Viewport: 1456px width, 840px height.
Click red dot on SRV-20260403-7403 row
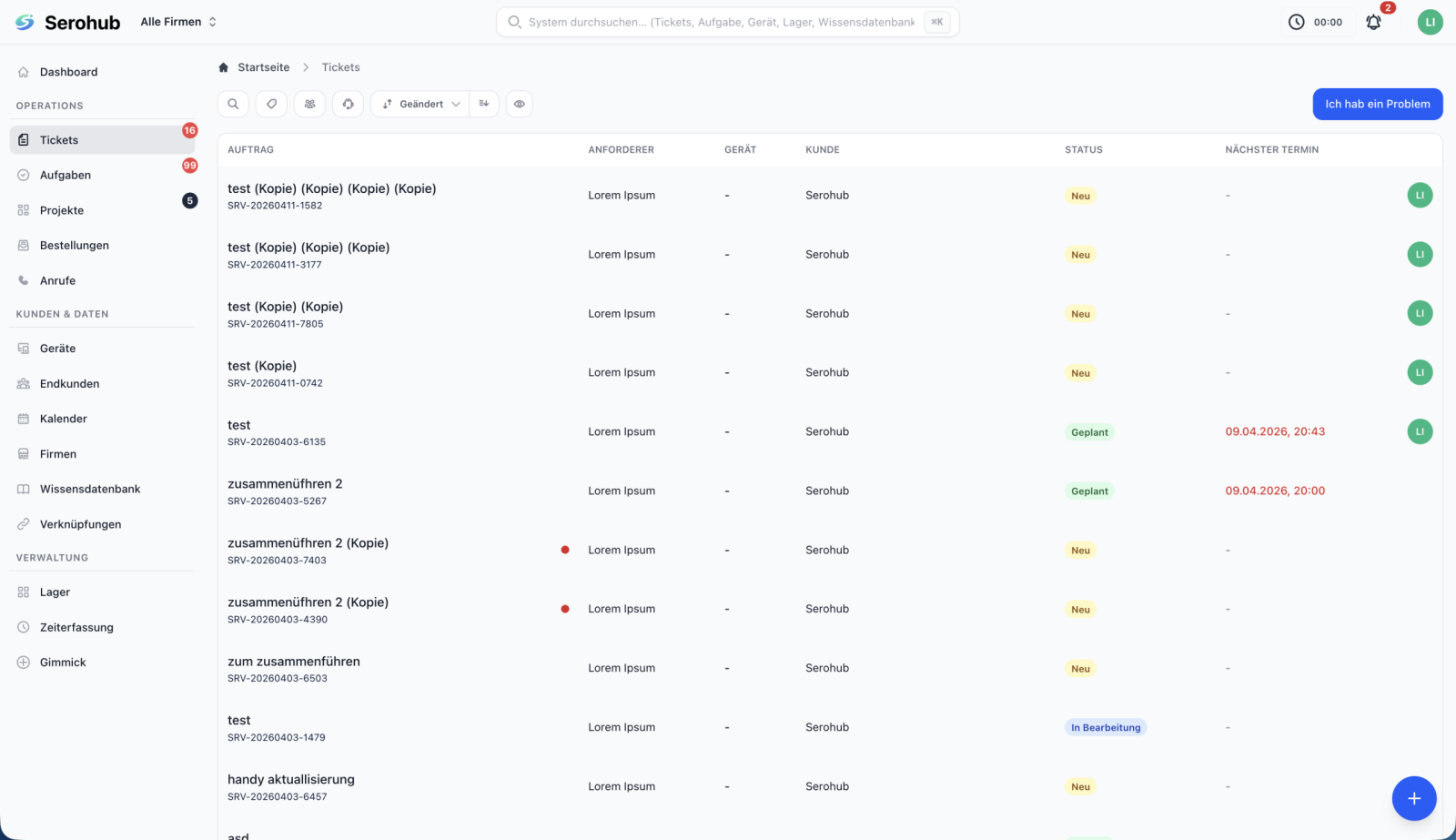click(565, 550)
